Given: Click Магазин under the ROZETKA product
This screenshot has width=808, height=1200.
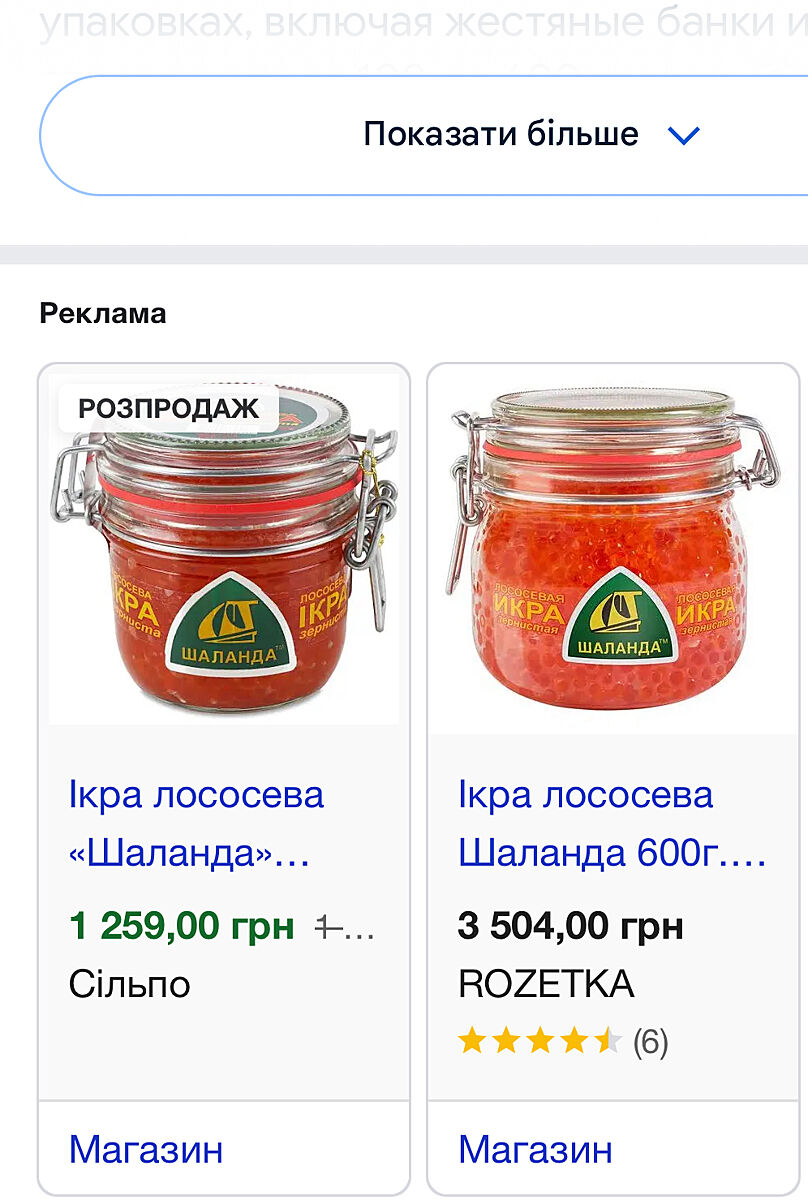Looking at the screenshot, I should pos(535,1149).
